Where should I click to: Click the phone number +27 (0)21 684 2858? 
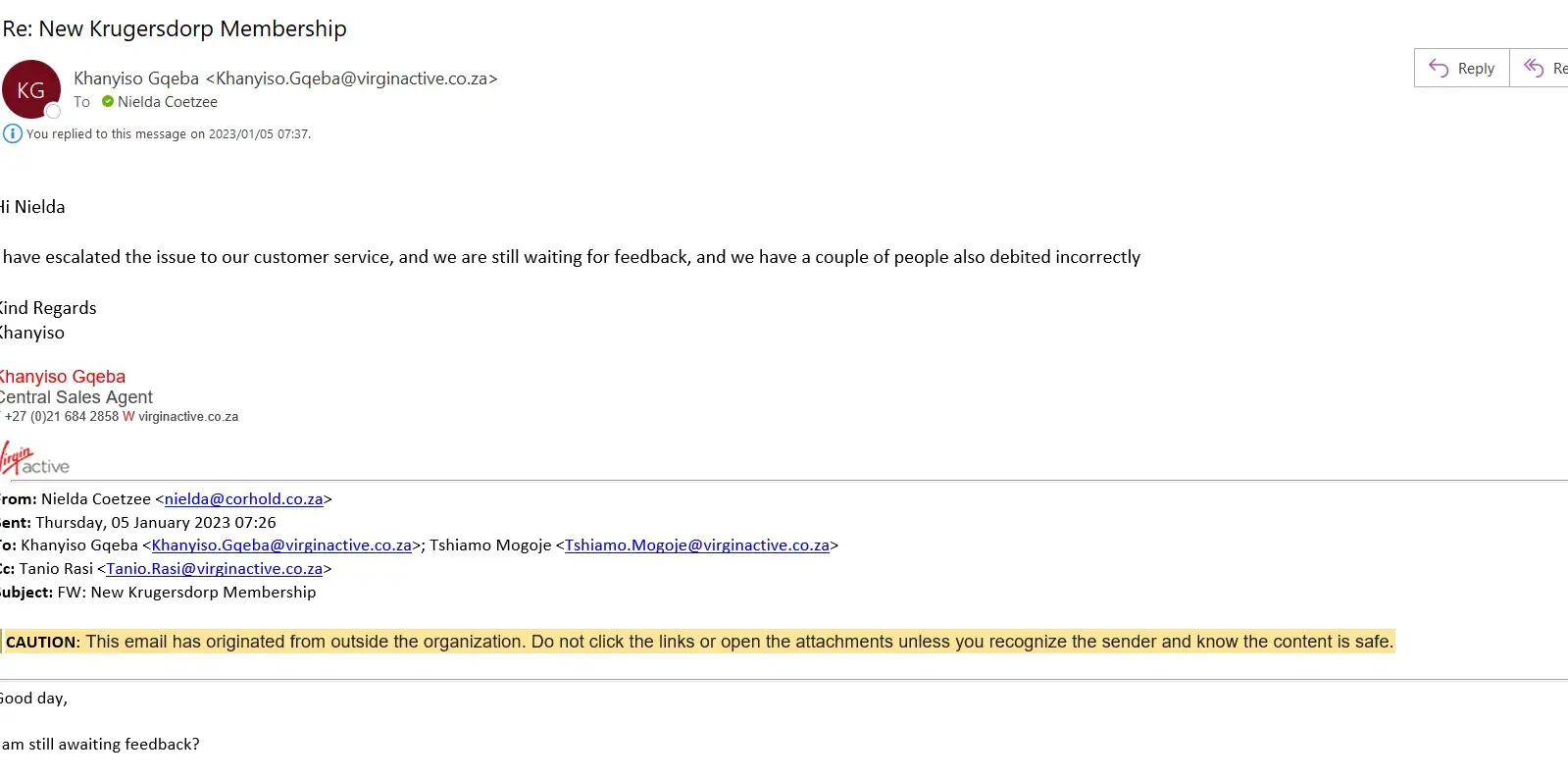(62, 417)
